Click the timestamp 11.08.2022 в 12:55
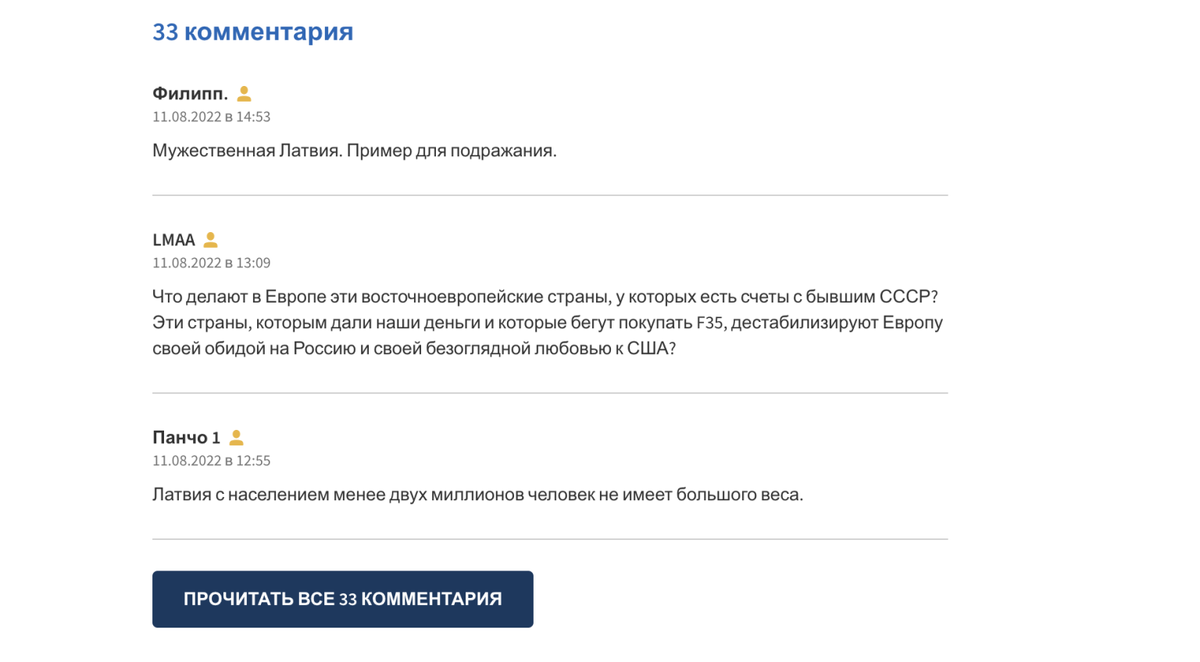The image size is (1200, 662). (x=210, y=461)
